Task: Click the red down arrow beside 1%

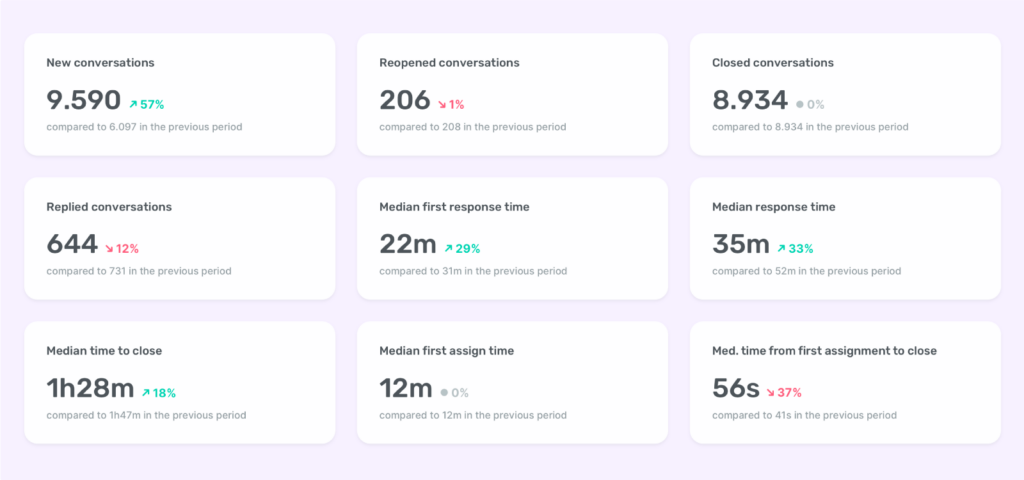Action: 442,104
